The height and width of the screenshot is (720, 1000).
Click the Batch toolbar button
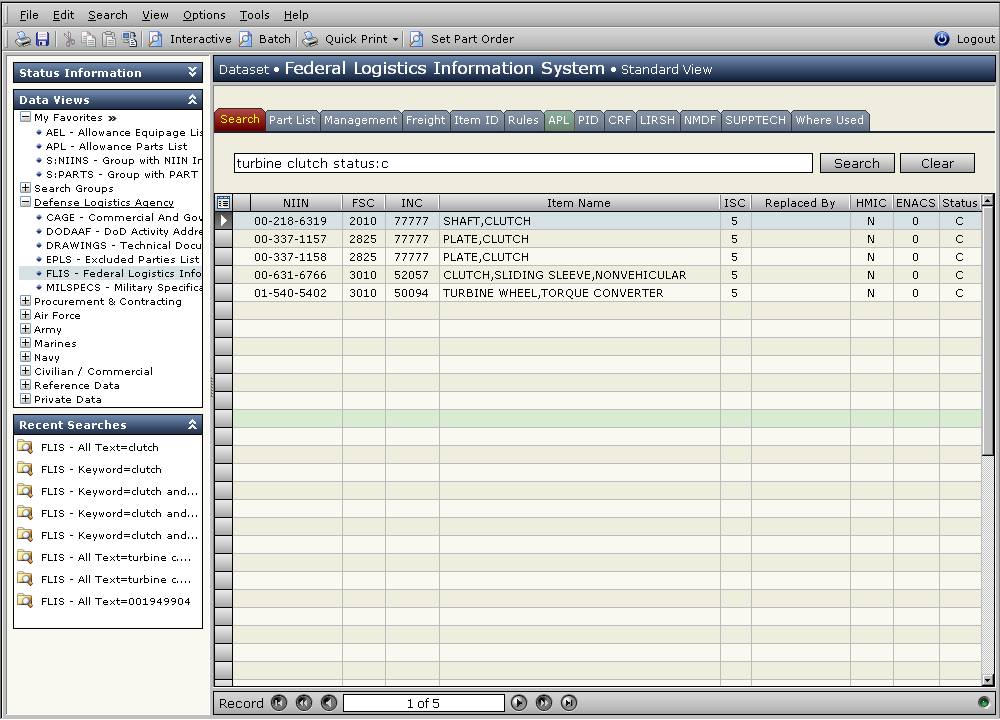point(265,39)
